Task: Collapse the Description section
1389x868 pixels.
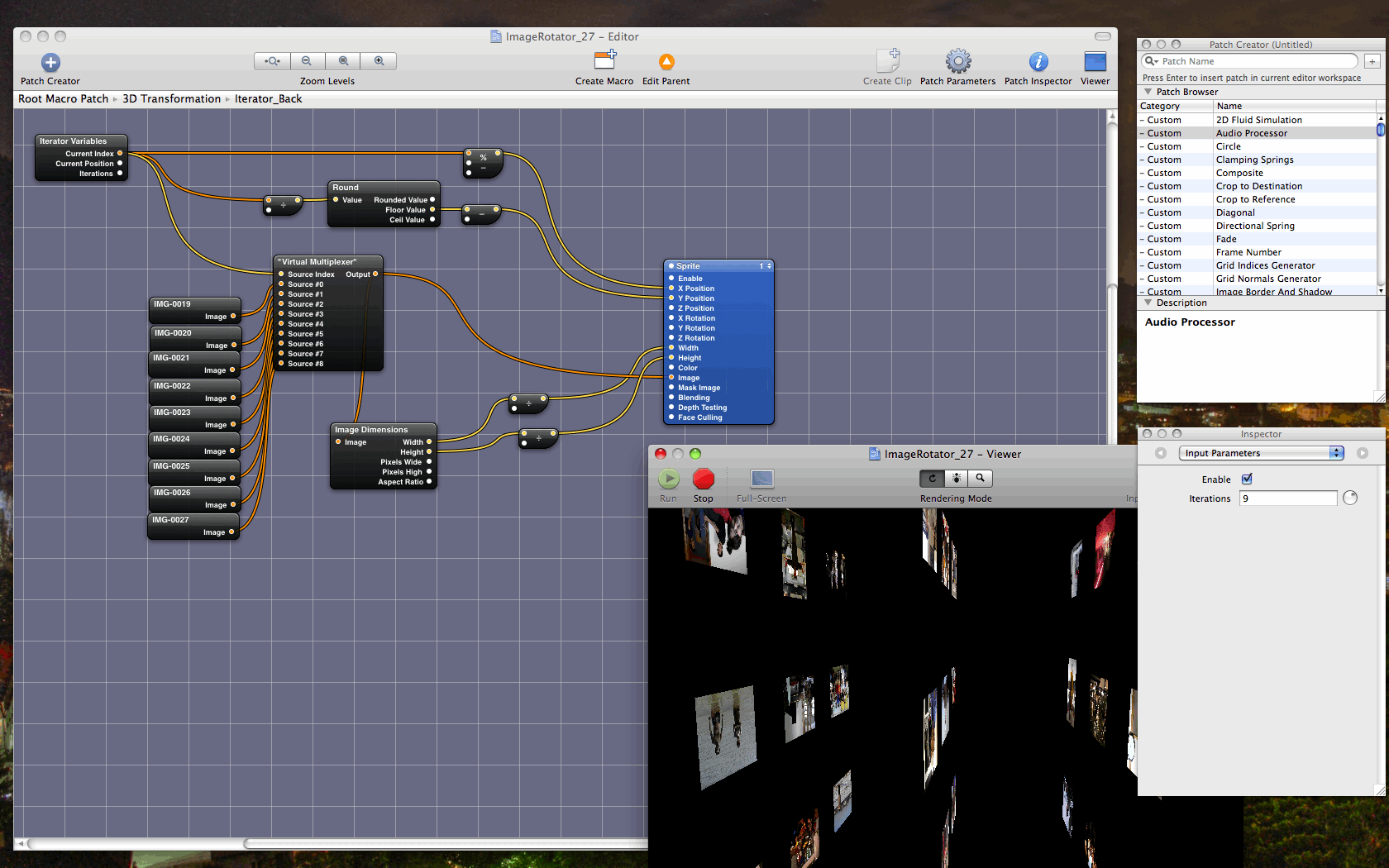Action: 1148,303
